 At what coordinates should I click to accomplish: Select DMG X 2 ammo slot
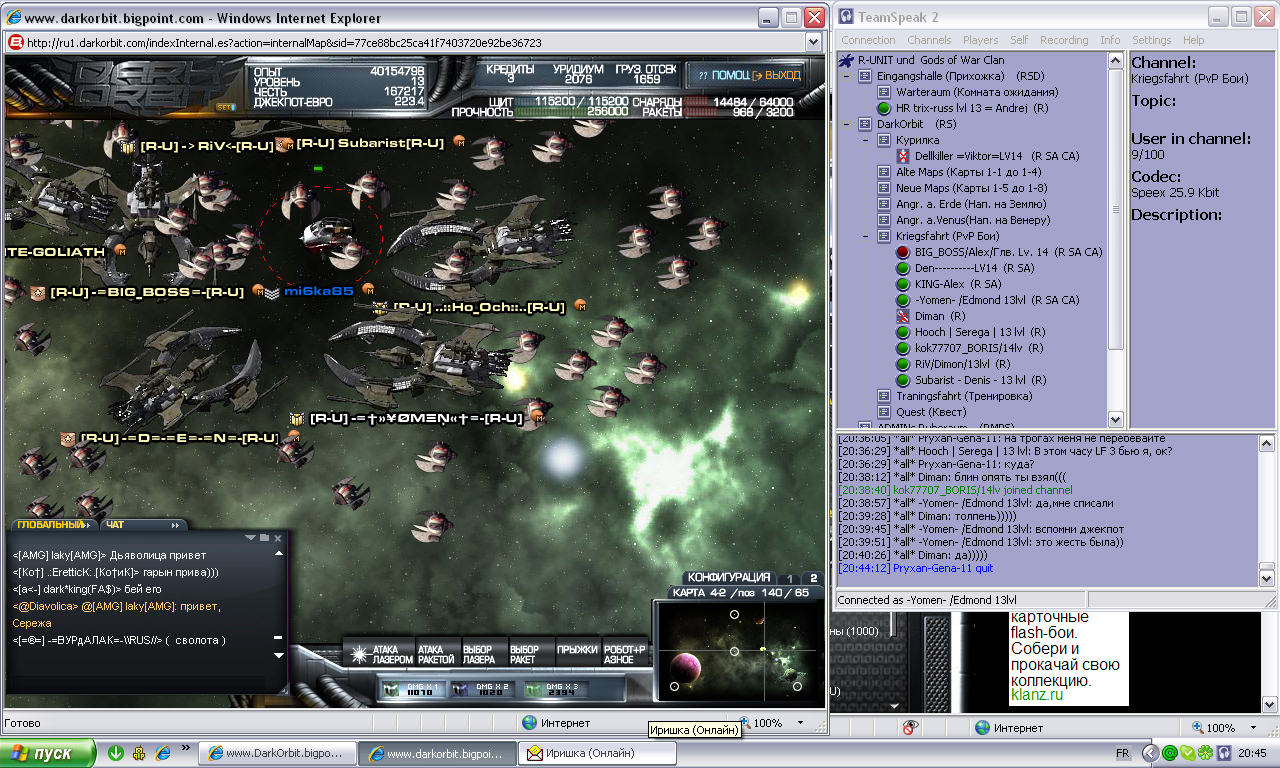point(481,689)
